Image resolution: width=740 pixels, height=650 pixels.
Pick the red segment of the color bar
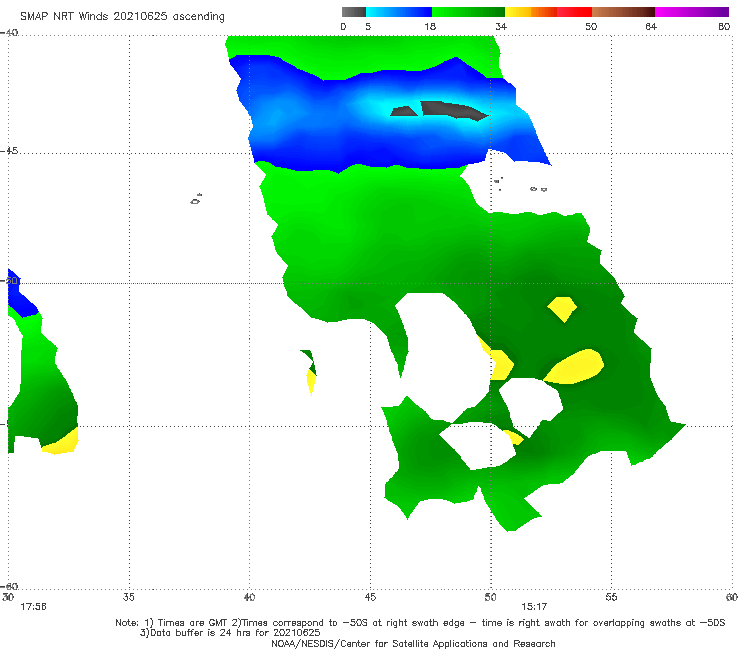coord(574,12)
